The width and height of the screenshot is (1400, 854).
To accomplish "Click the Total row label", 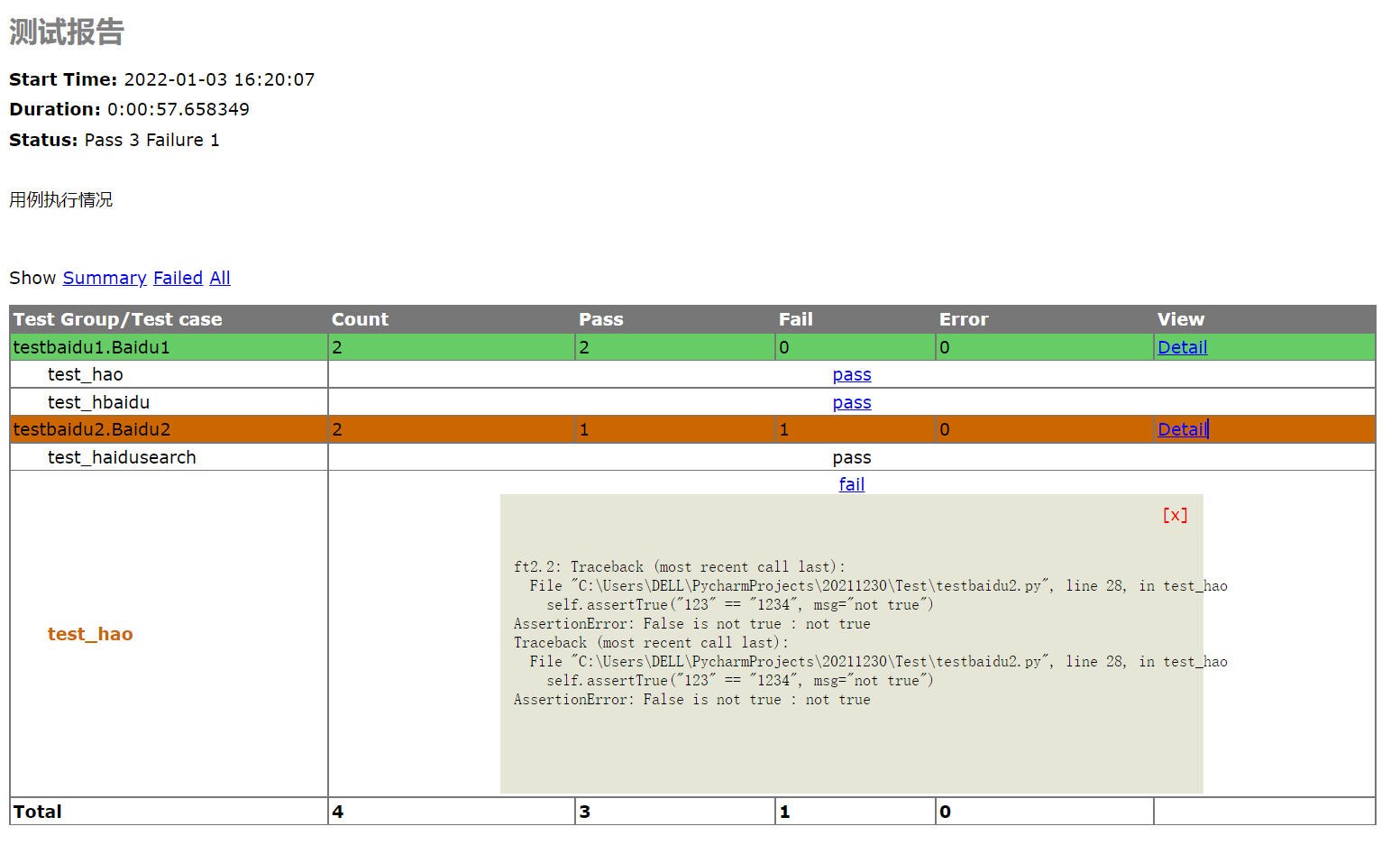I will (x=38, y=812).
